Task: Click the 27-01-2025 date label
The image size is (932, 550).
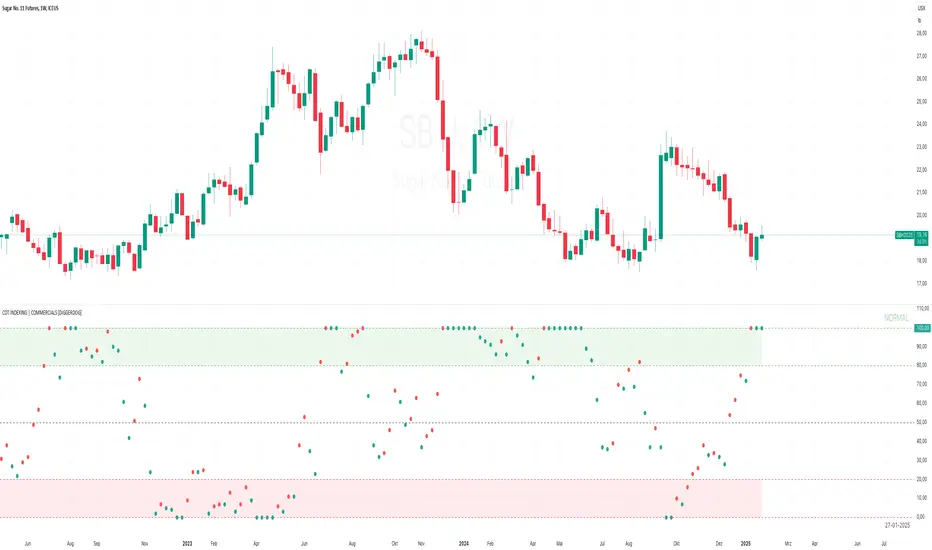Action: (898, 523)
